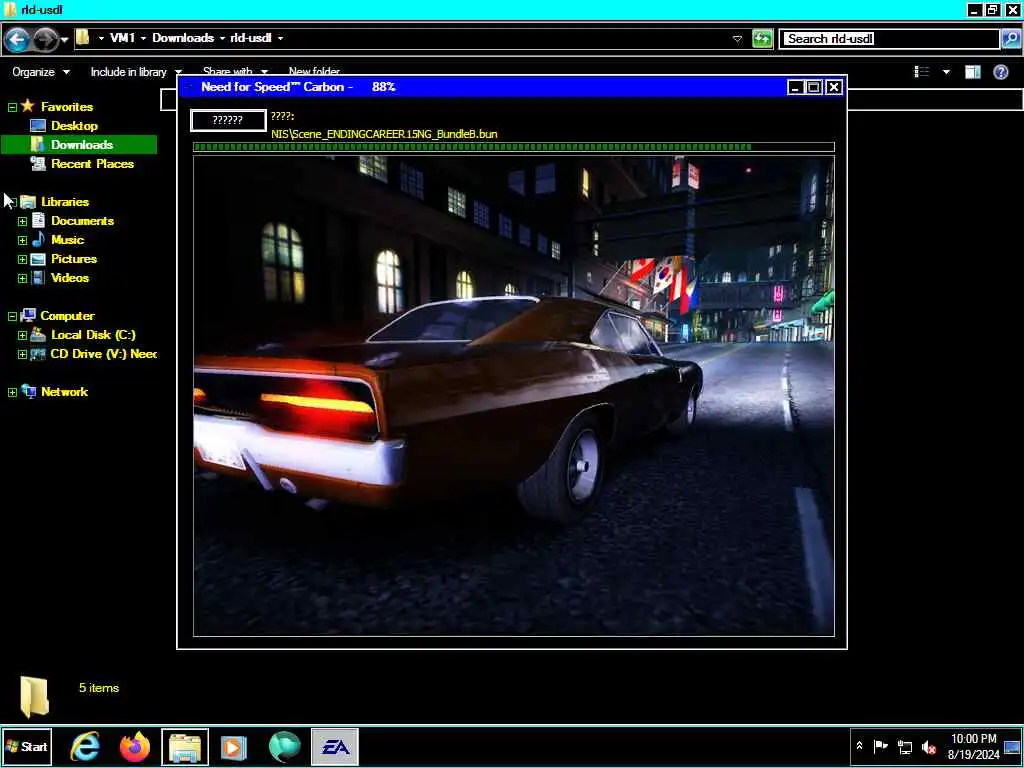Image resolution: width=1024 pixels, height=768 pixels.
Task: Launch Firefox from taskbar
Action: pyautogui.click(x=135, y=746)
